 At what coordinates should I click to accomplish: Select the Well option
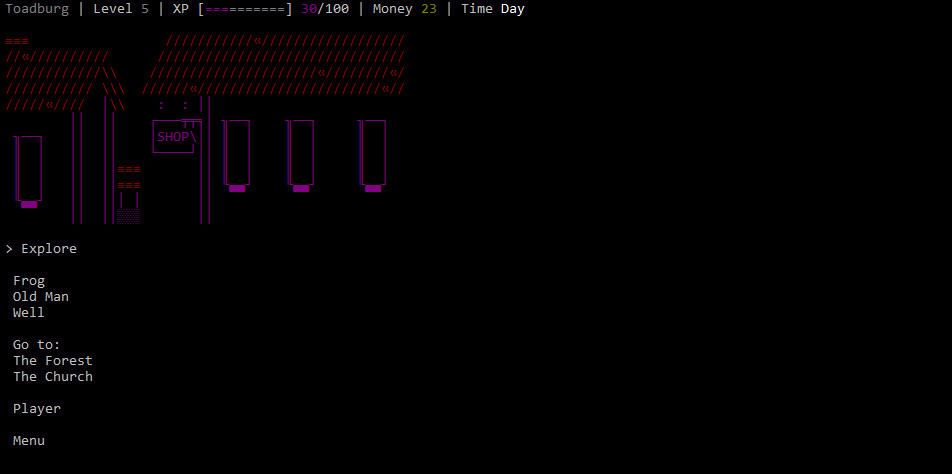click(29, 313)
